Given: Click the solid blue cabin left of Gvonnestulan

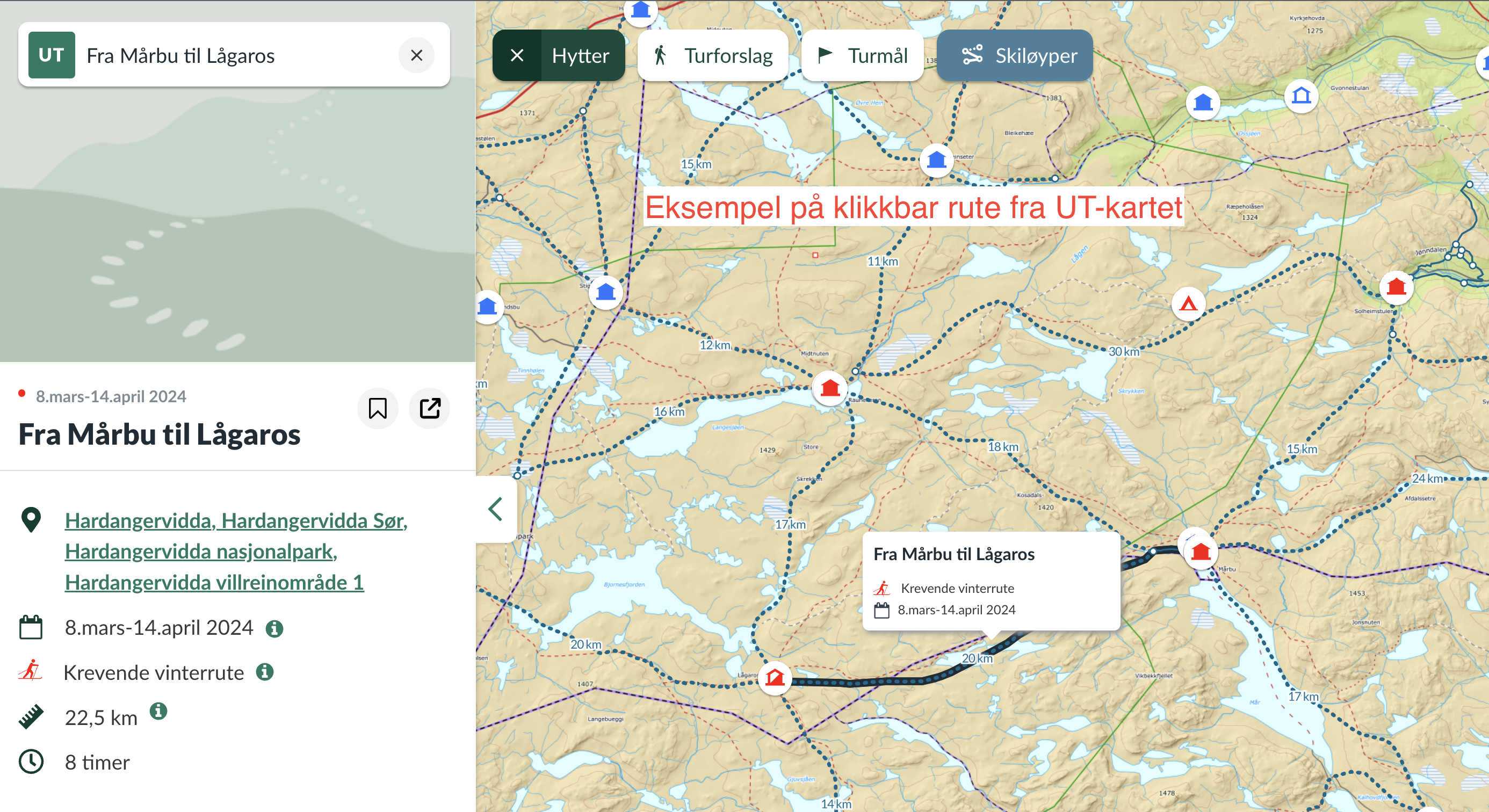Looking at the screenshot, I should coord(1203,103).
